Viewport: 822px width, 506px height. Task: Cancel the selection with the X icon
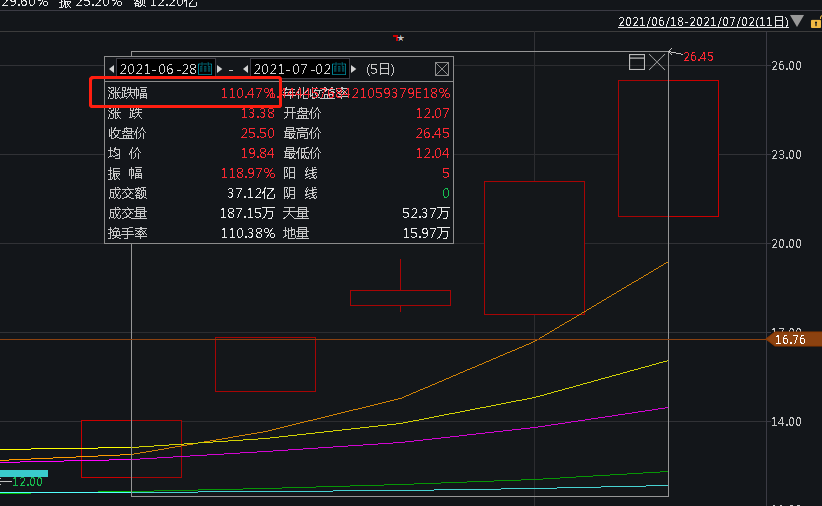[x=657, y=62]
